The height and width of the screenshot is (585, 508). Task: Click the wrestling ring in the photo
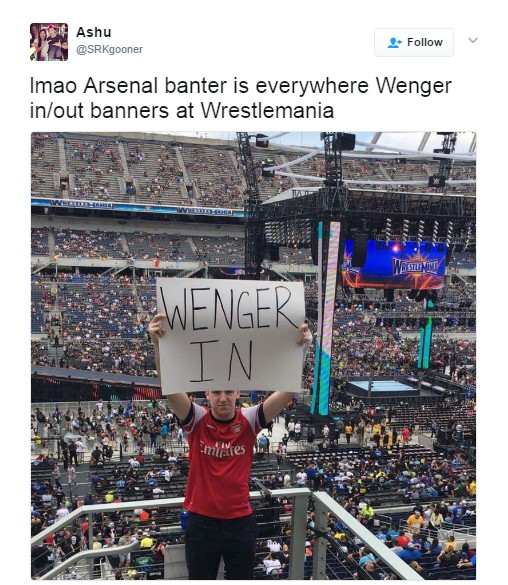(382, 386)
